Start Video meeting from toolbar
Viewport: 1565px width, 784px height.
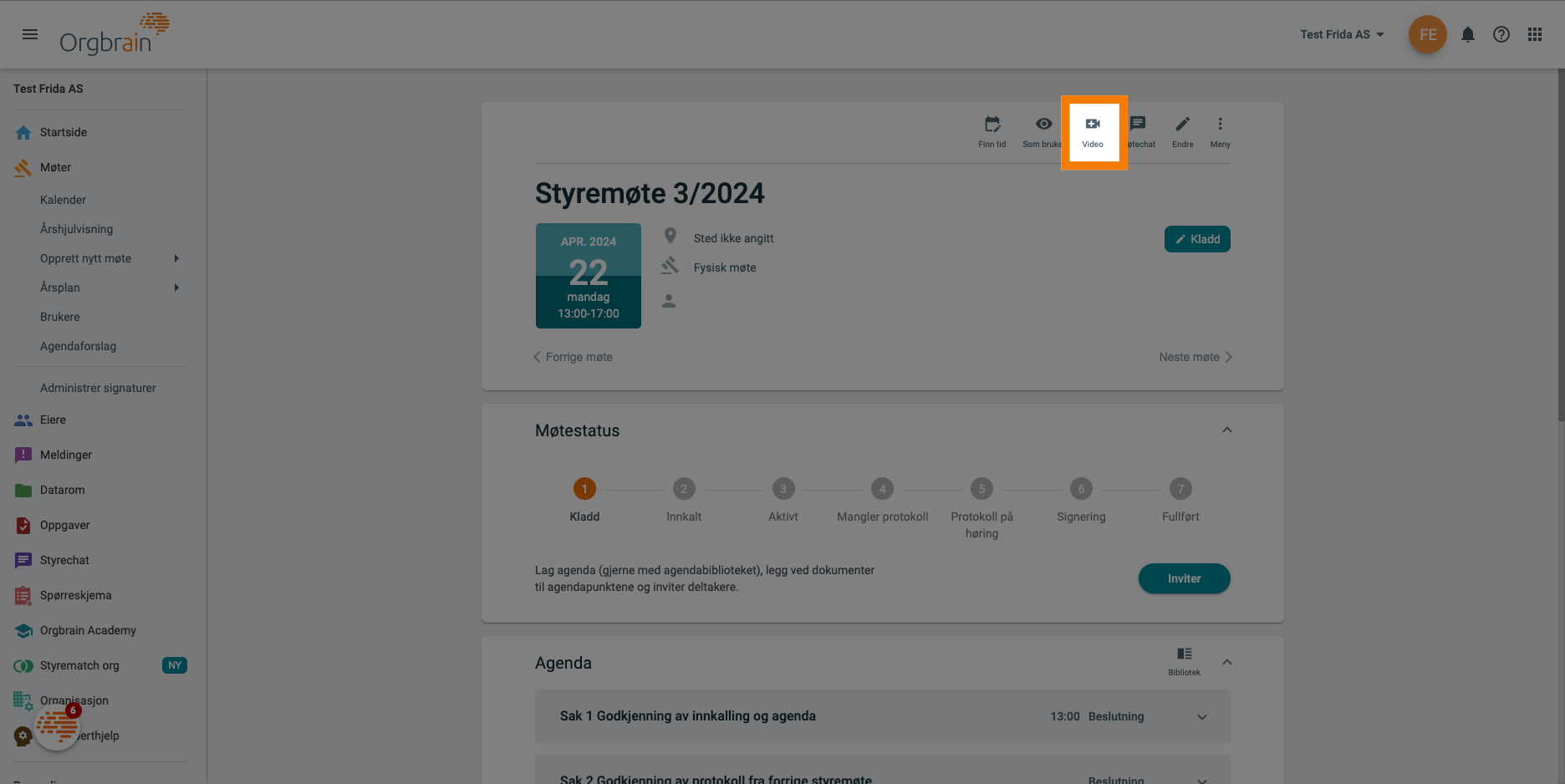[1093, 132]
